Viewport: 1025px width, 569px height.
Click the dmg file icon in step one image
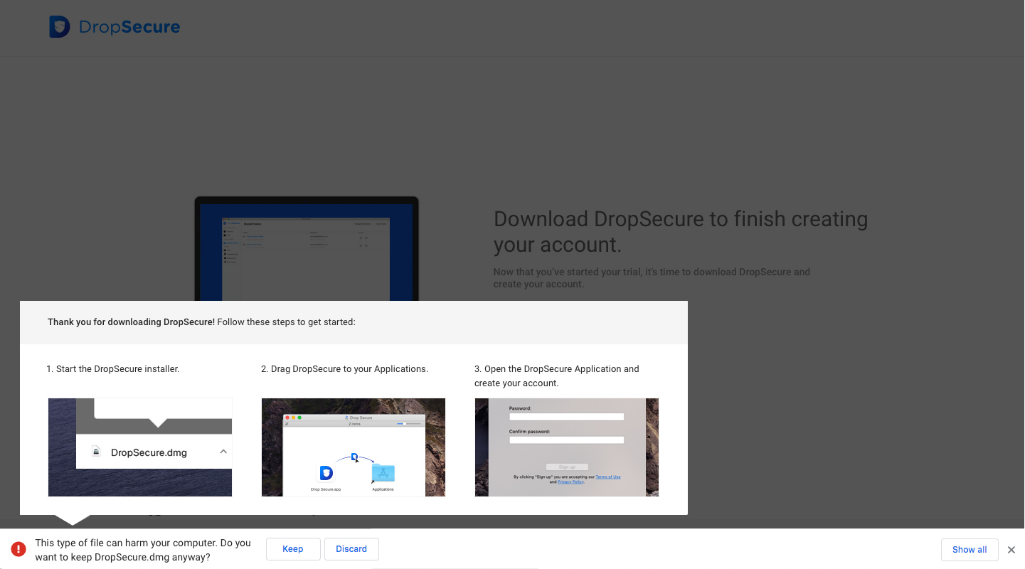[96, 452]
